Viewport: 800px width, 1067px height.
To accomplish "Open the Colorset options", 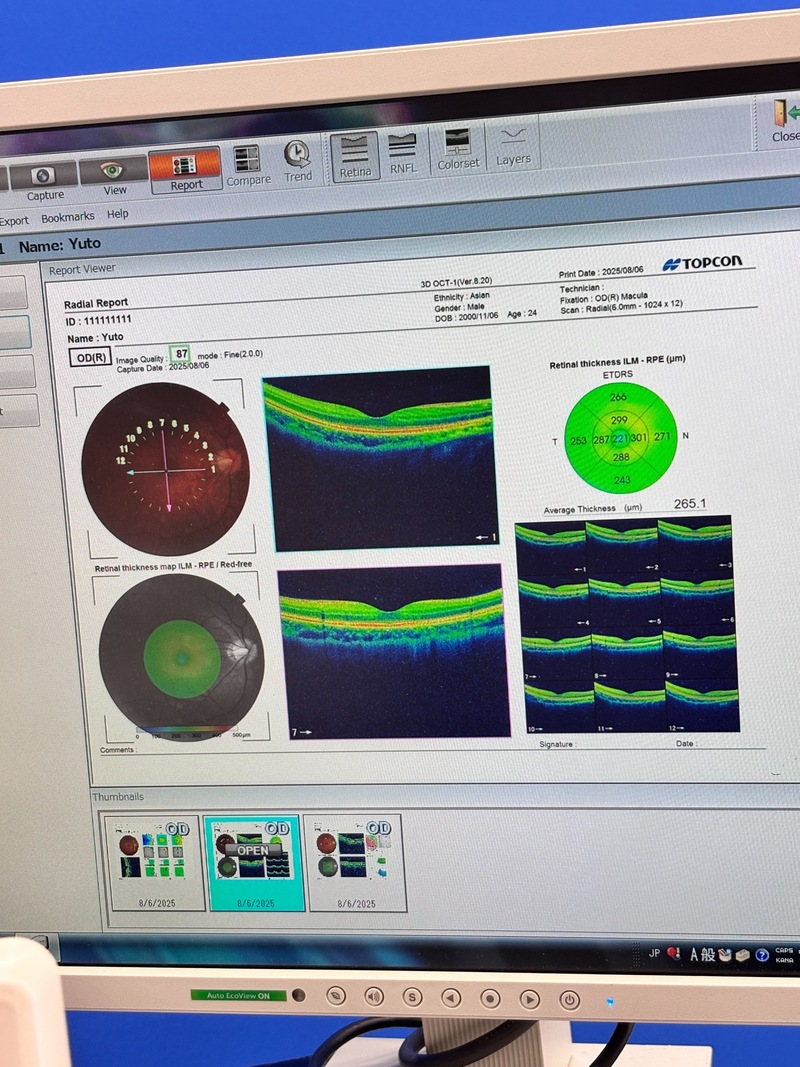I will 458,148.
